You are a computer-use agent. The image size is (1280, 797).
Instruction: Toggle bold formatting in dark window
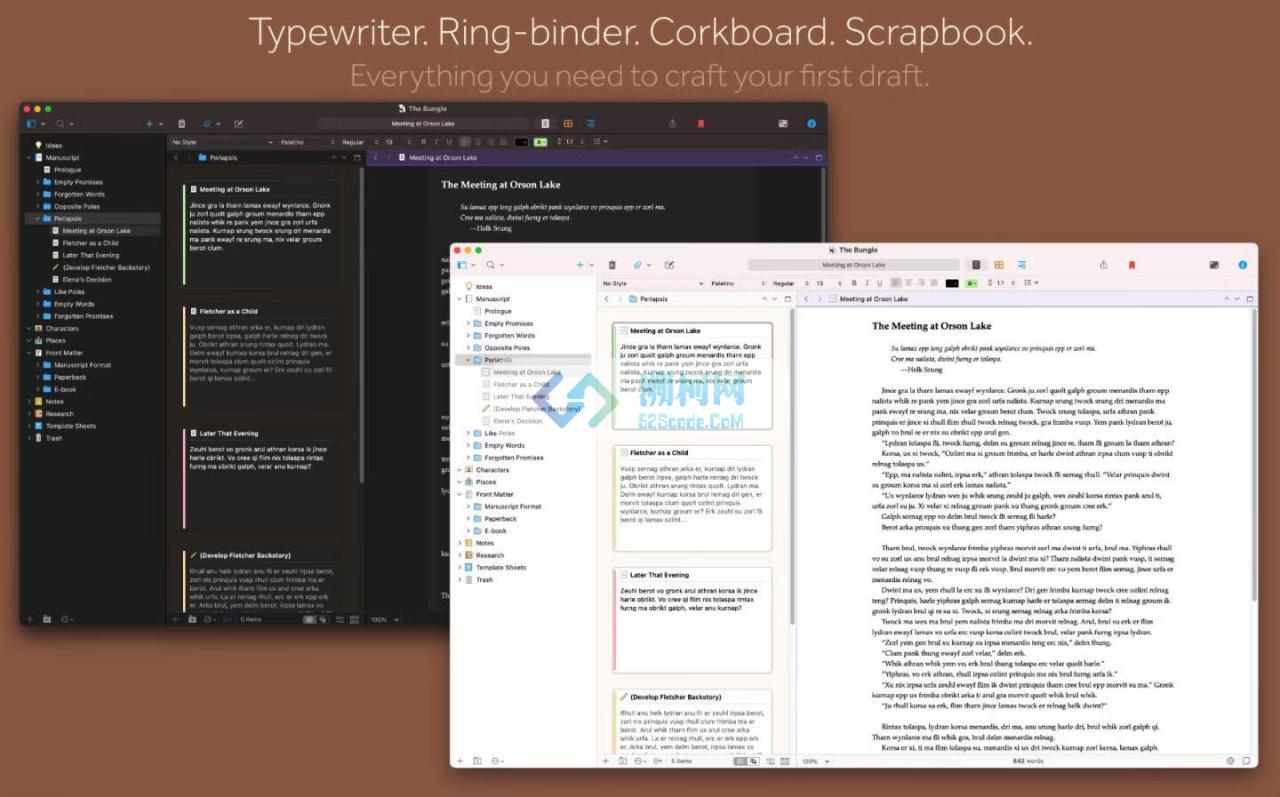point(423,142)
